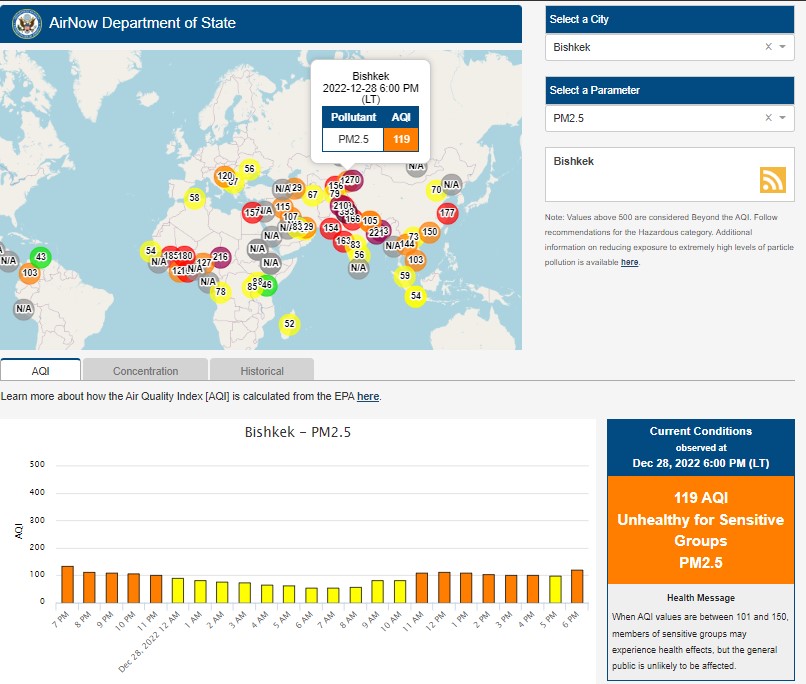Open the Historical tab
806x684 pixels.
(x=262, y=371)
